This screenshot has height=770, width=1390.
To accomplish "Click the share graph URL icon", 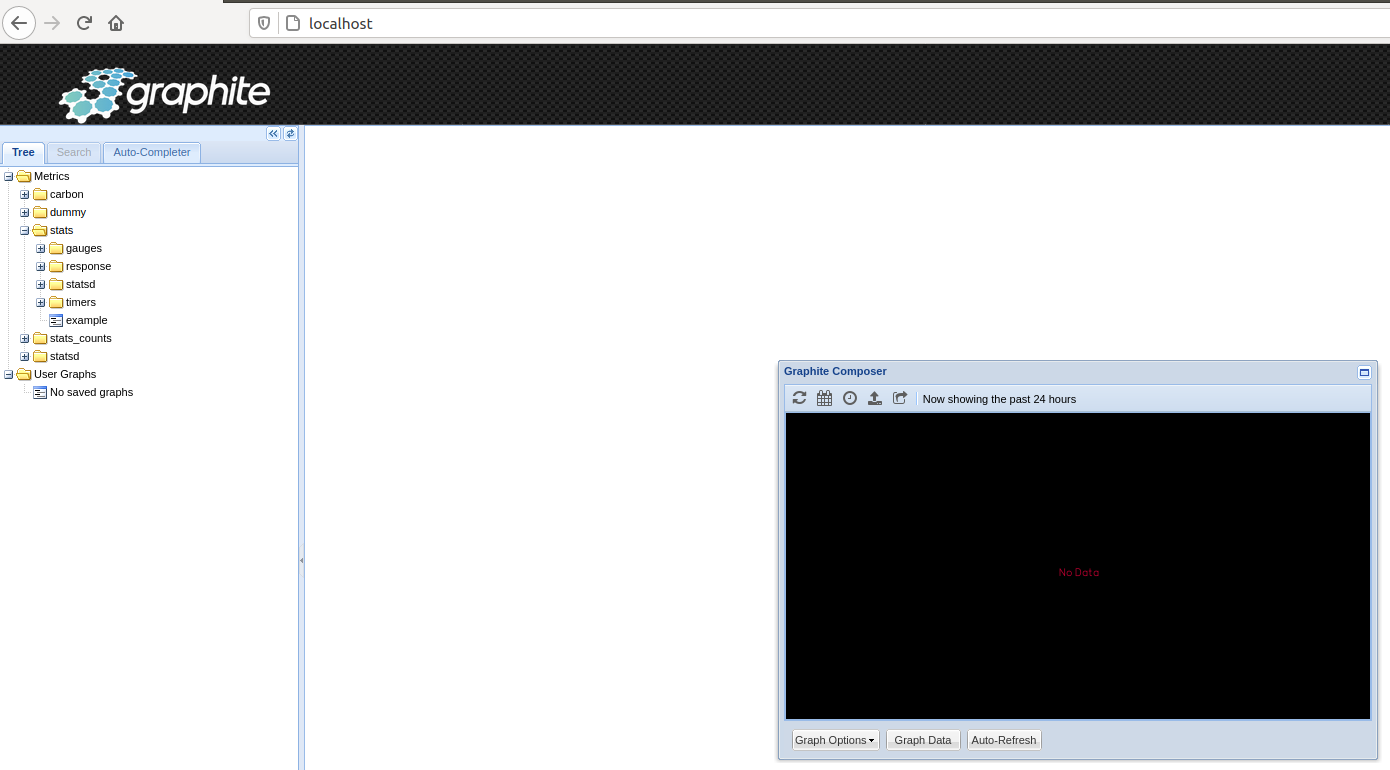I will (x=900, y=398).
